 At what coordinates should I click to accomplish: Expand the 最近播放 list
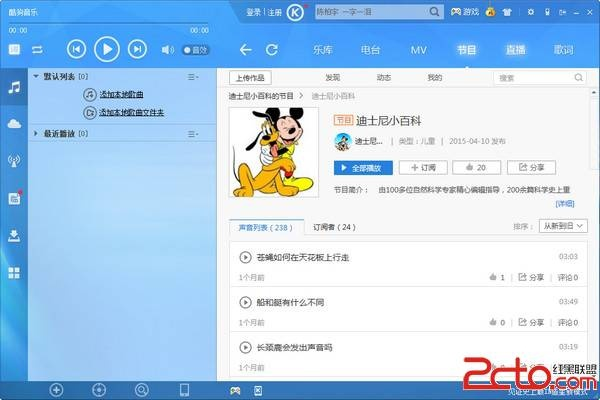(x=36, y=133)
